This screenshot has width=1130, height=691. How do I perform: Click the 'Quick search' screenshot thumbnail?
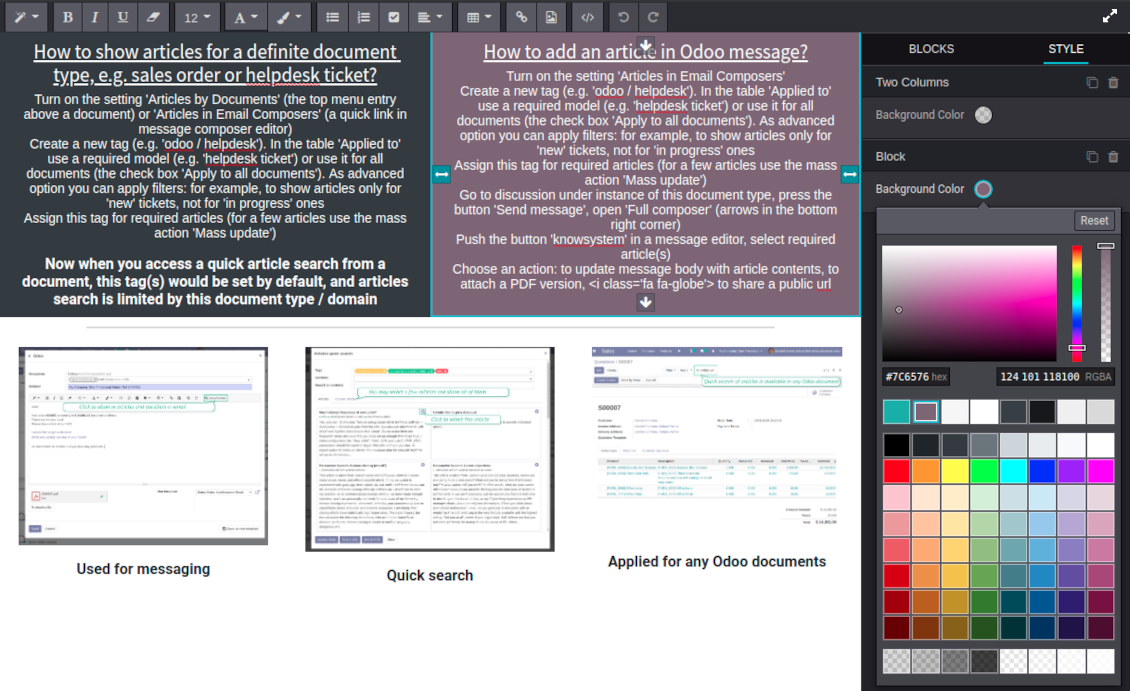(430, 450)
